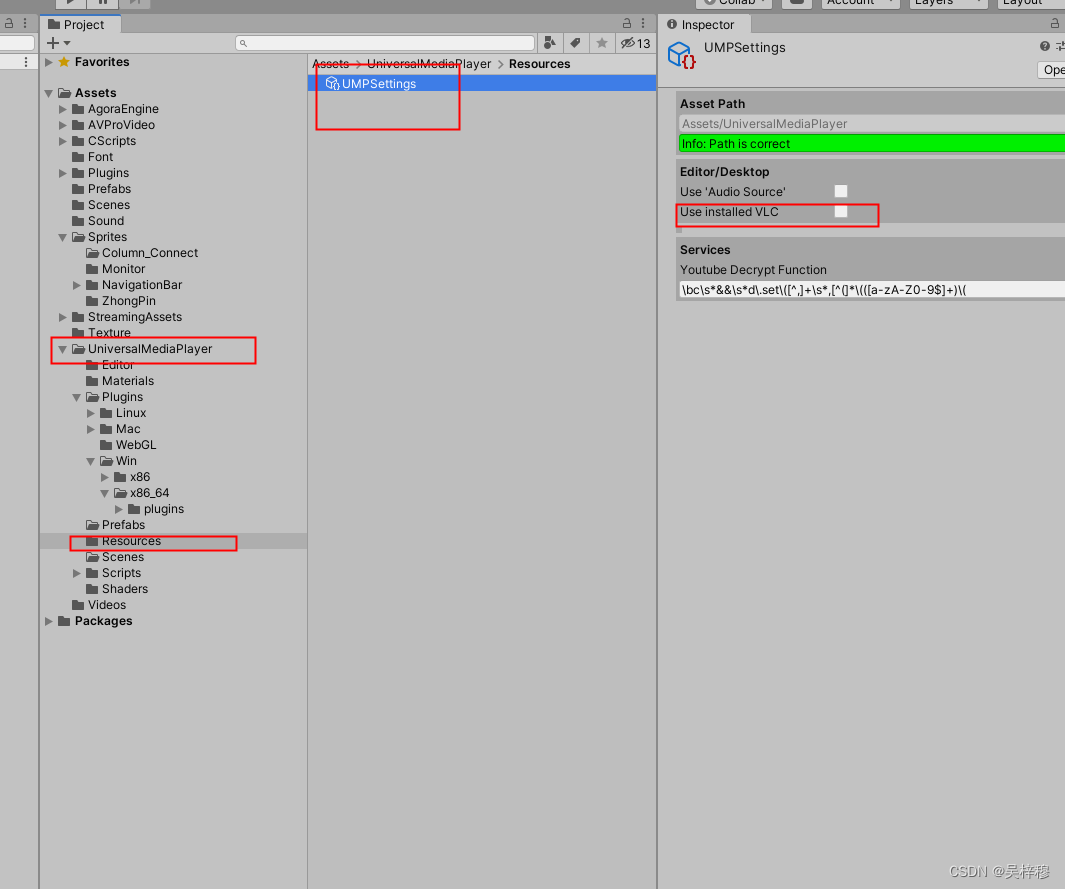Click the WebGL folder icon
Image resolution: width=1065 pixels, height=889 pixels.
coord(106,445)
